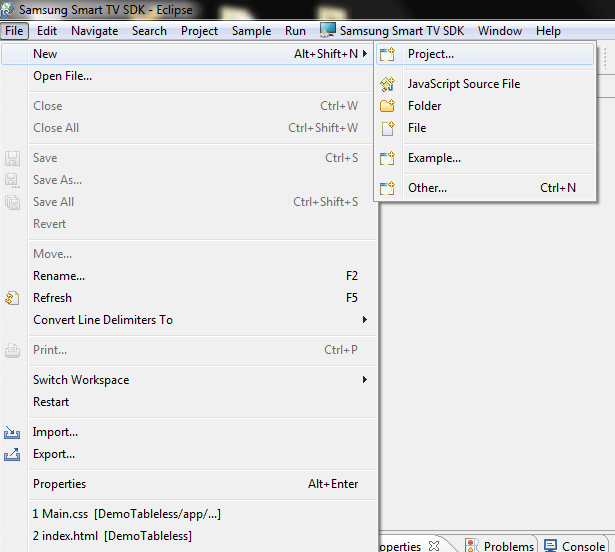Open the Window menu
615x552 pixels.
pos(500,31)
